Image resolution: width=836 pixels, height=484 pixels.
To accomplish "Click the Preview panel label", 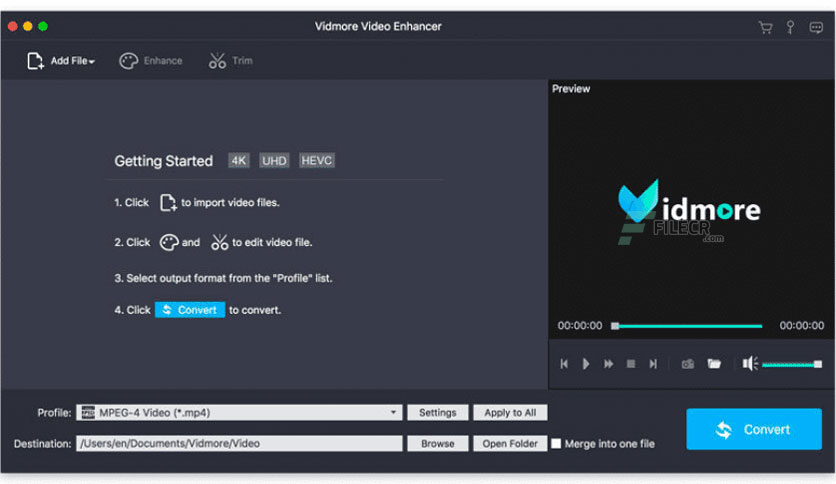I will point(571,89).
